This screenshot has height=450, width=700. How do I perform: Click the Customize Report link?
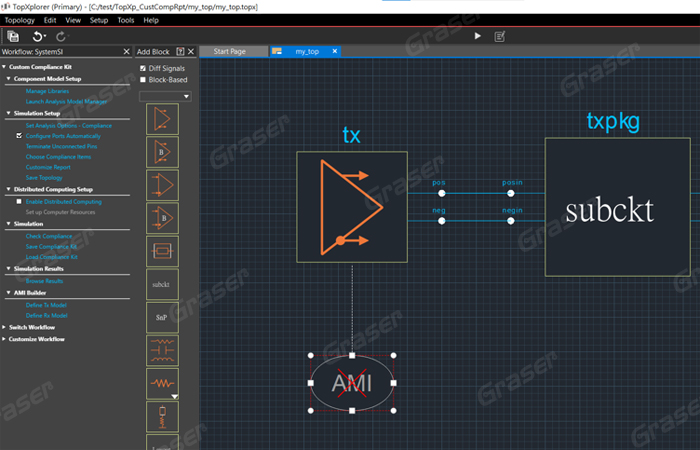pyautogui.click(x=48, y=167)
